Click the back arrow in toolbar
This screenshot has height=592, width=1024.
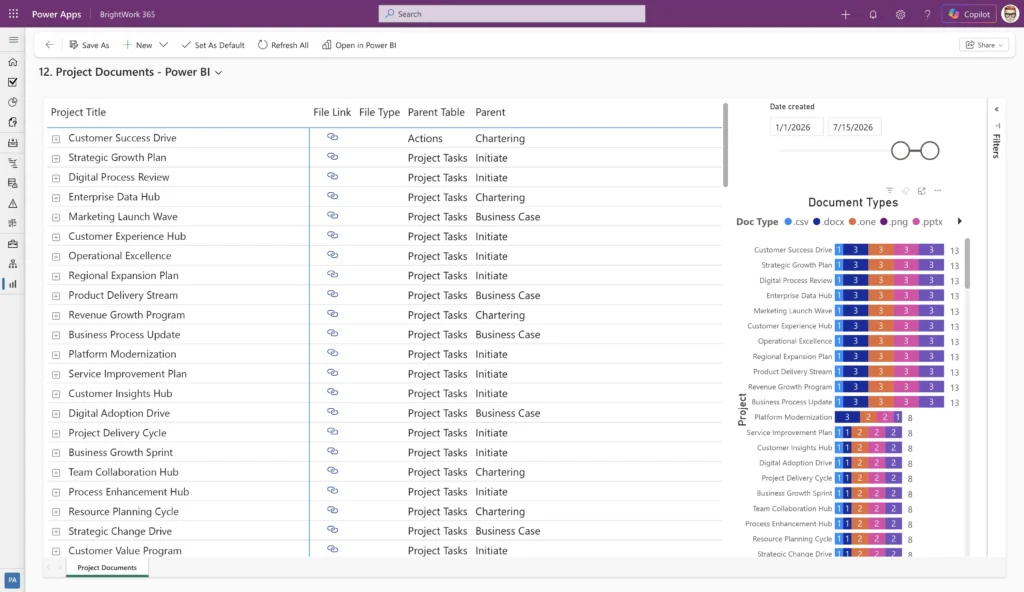tap(50, 45)
